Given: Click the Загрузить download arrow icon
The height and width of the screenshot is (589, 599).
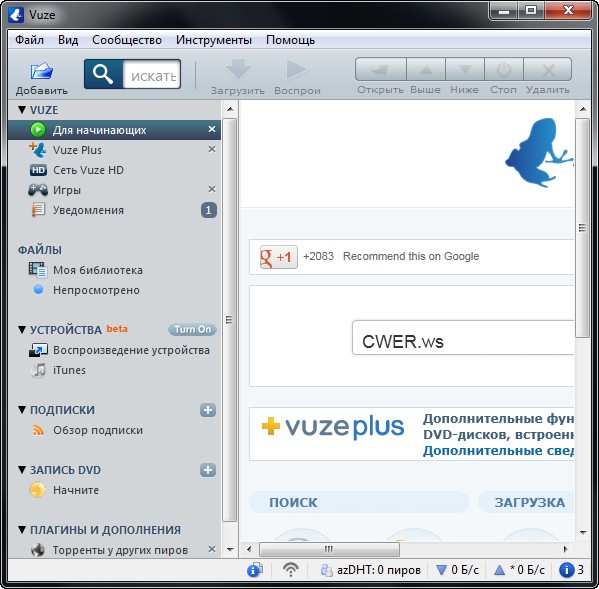Looking at the screenshot, I should pos(238,70).
